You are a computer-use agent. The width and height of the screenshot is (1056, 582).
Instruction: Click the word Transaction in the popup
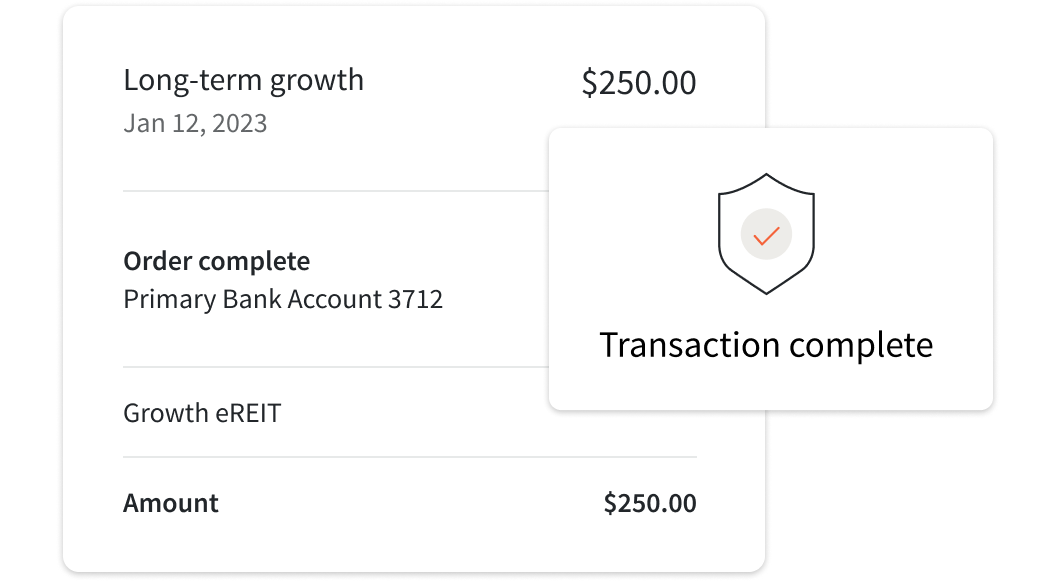(x=690, y=345)
